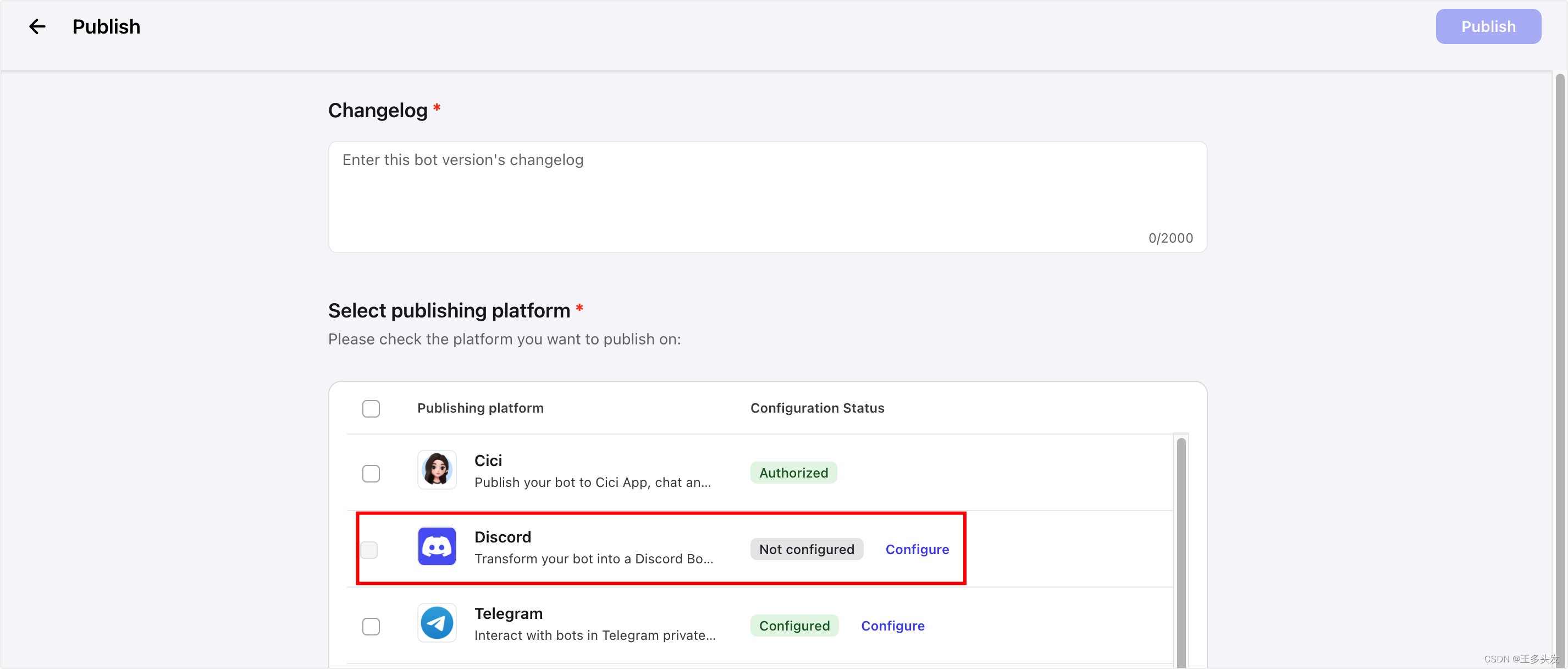This screenshot has height=669, width=1568.
Task: Click the Cici avatar icon
Action: tap(437, 470)
